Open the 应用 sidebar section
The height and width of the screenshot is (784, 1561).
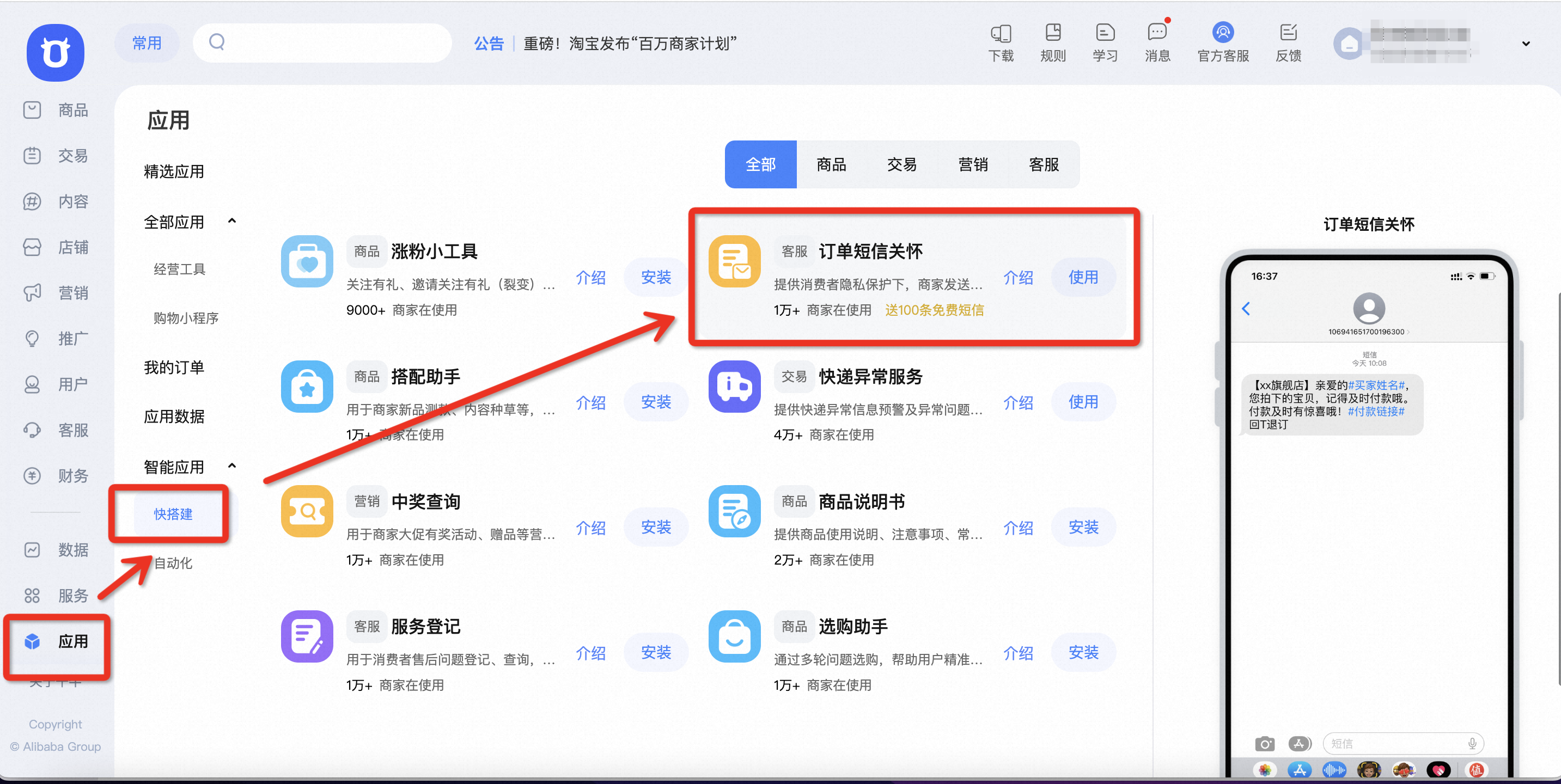56,641
